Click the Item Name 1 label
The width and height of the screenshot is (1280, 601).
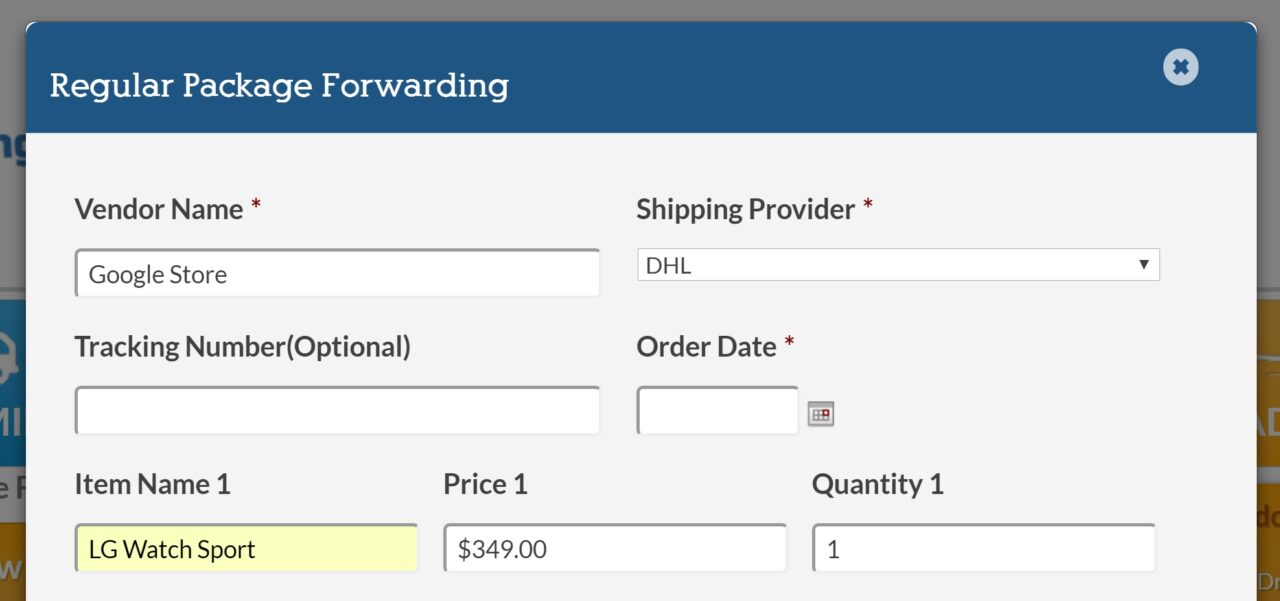click(x=152, y=485)
